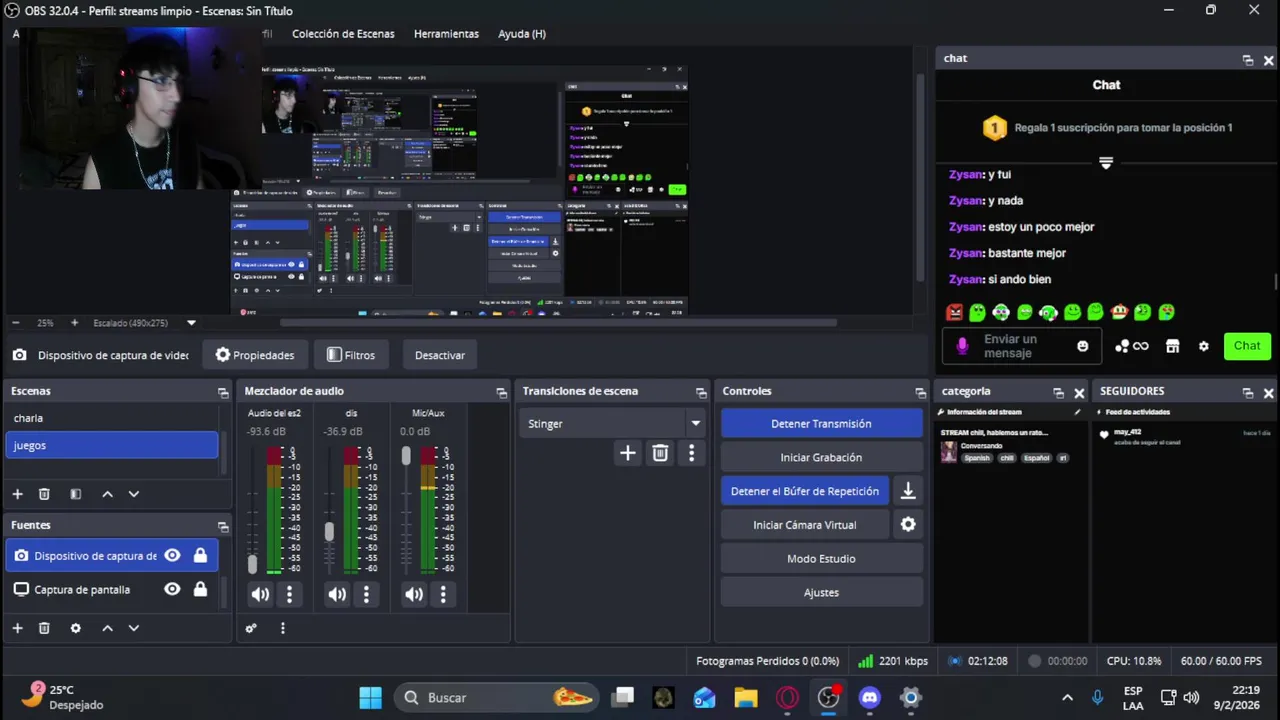
Task: Open Audio del es2 three-dot options menu
Action: click(289, 595)
